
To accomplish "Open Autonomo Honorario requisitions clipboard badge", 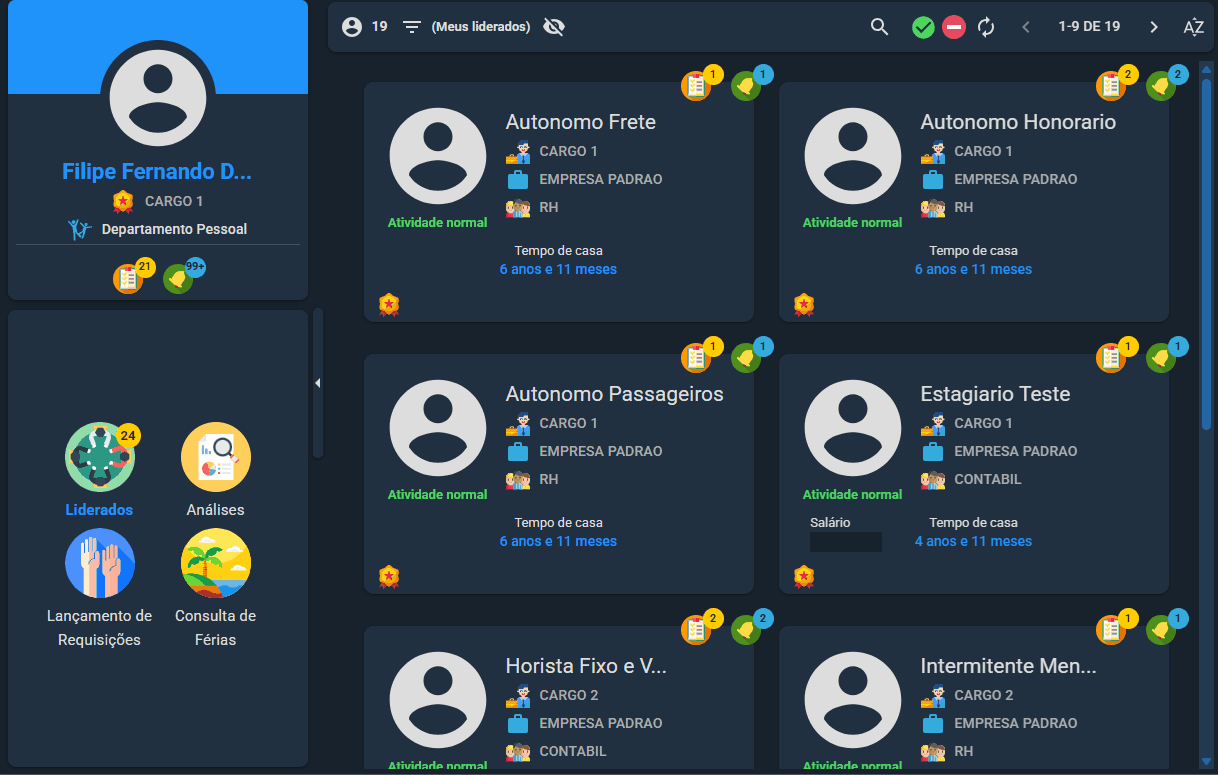I will coord(1111,86).
